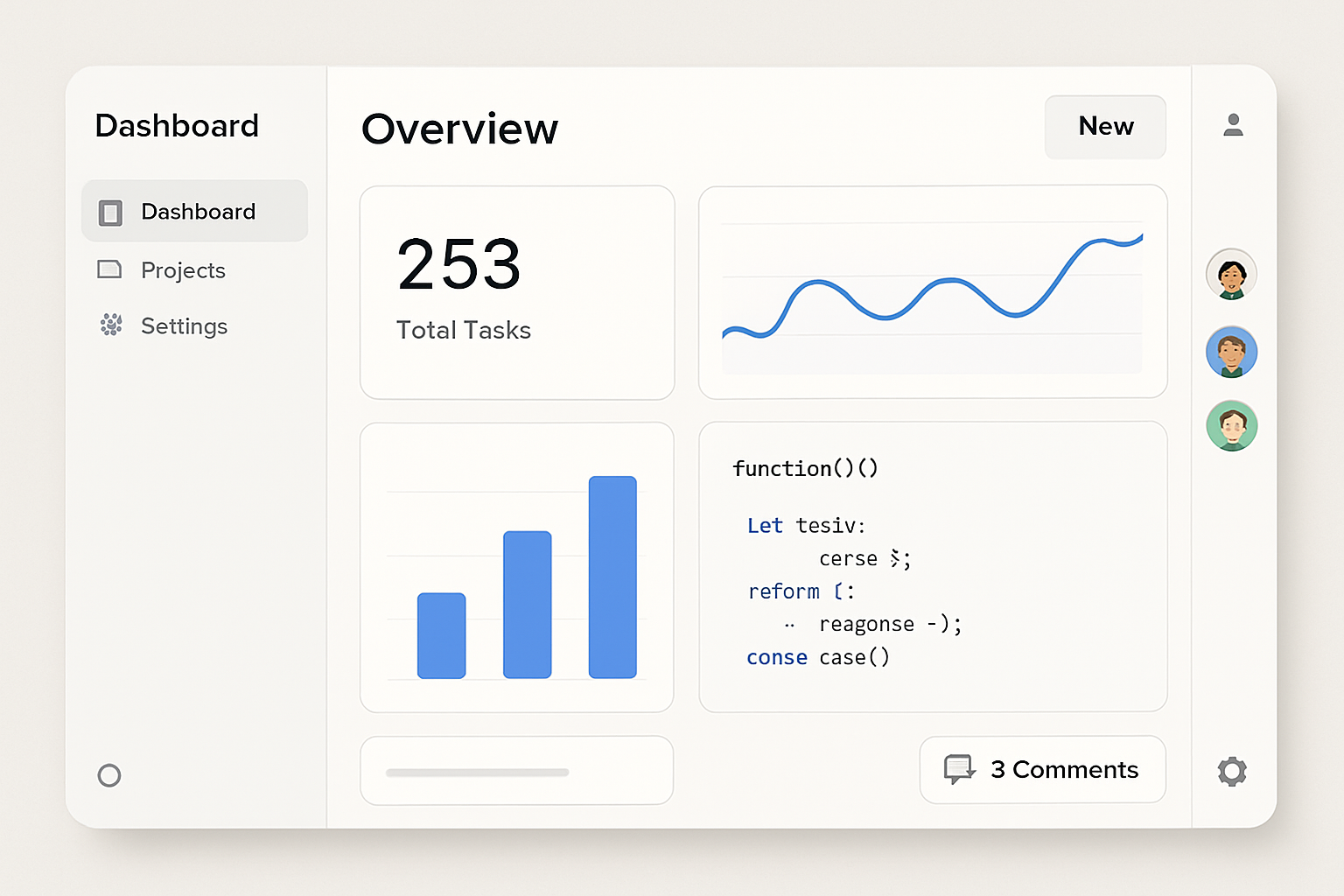This screenshot has height=896, width=1344.
Task: Select the '253 Total Tasks' stat card
Action: [x=516, y=293]
